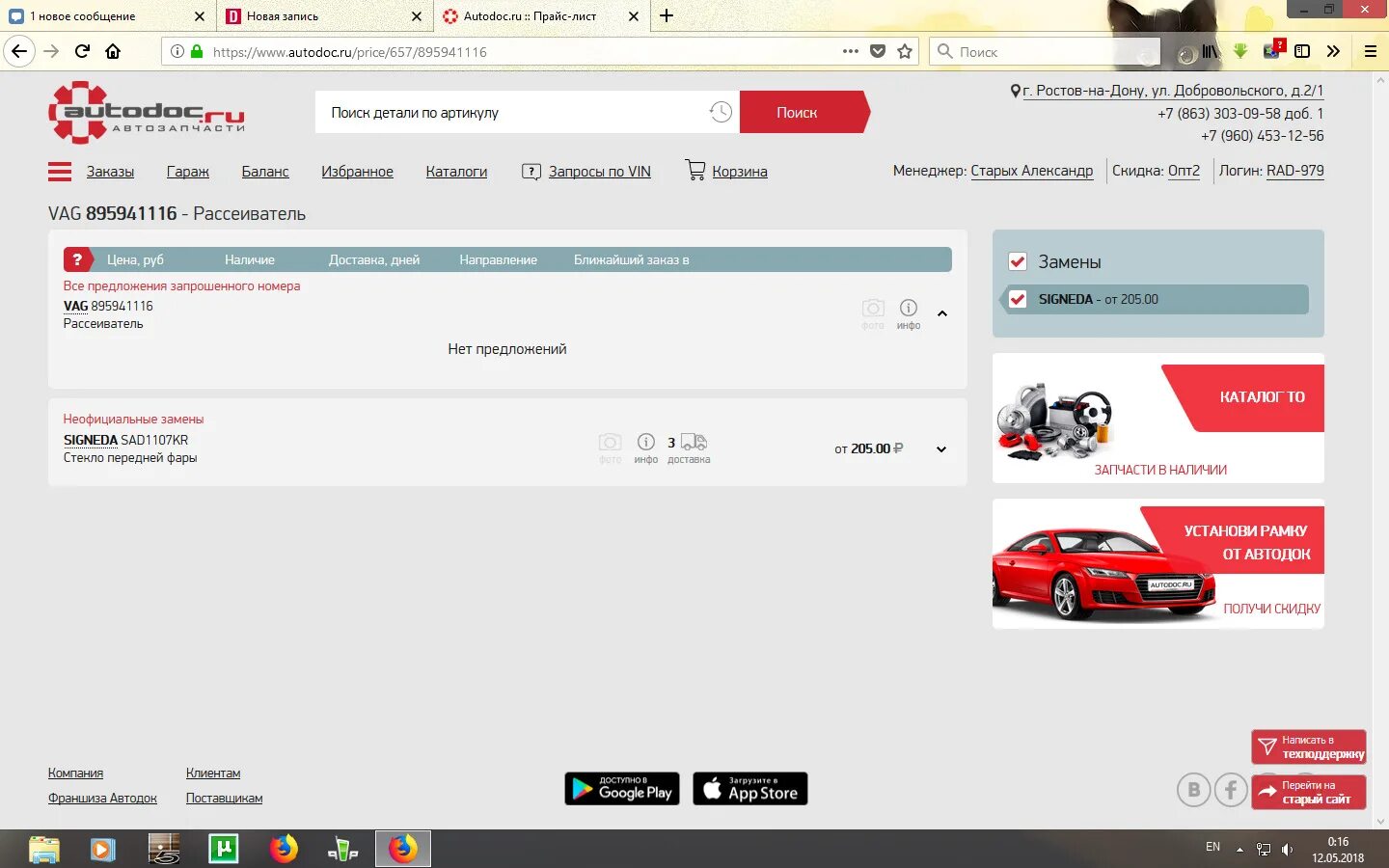
Task: Expand the SIGNEDA SAD1107KR offers
Action: tap(941, 449)
